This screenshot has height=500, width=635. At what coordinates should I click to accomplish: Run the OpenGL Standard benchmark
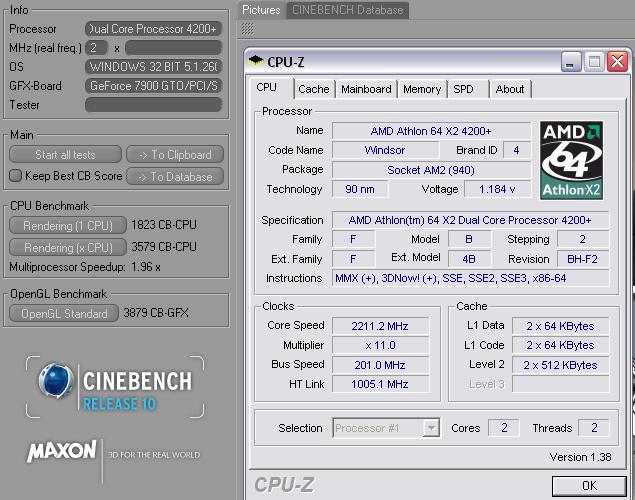[x=64, y=313]
